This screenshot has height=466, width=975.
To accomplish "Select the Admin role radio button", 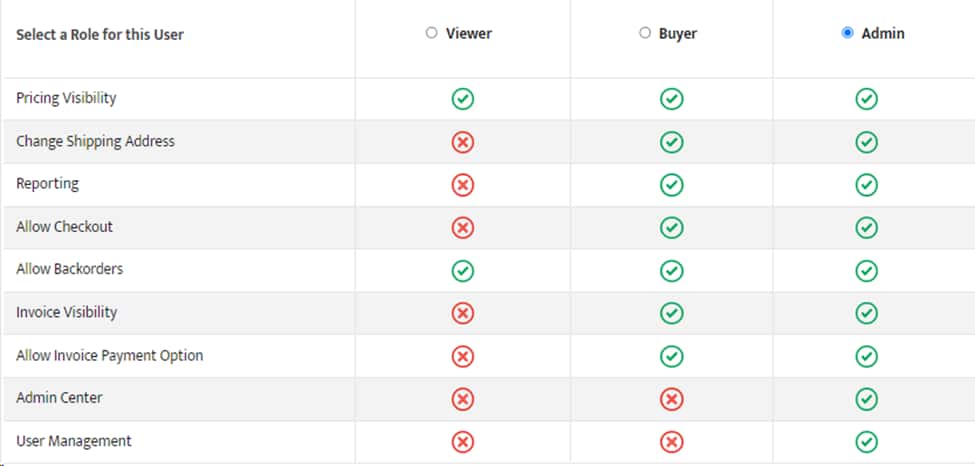I will 847,33.
